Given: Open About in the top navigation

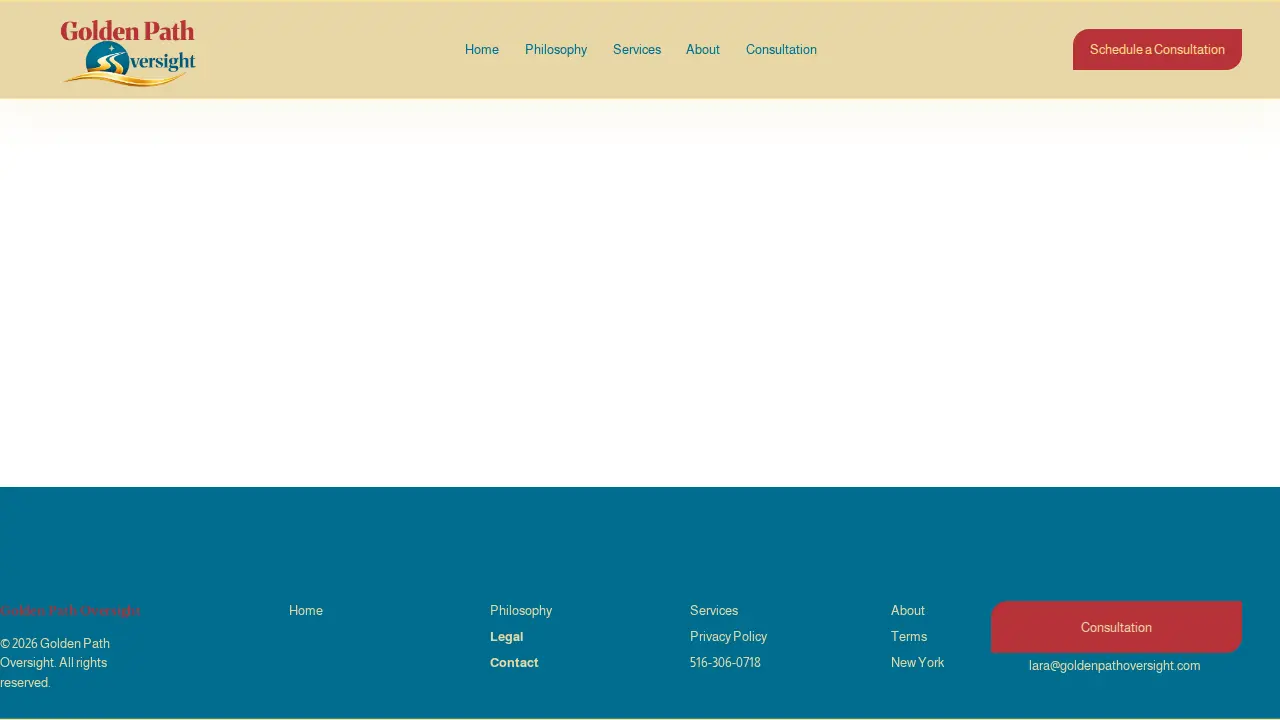Looking at the screenshot, I should click(703, 50).
